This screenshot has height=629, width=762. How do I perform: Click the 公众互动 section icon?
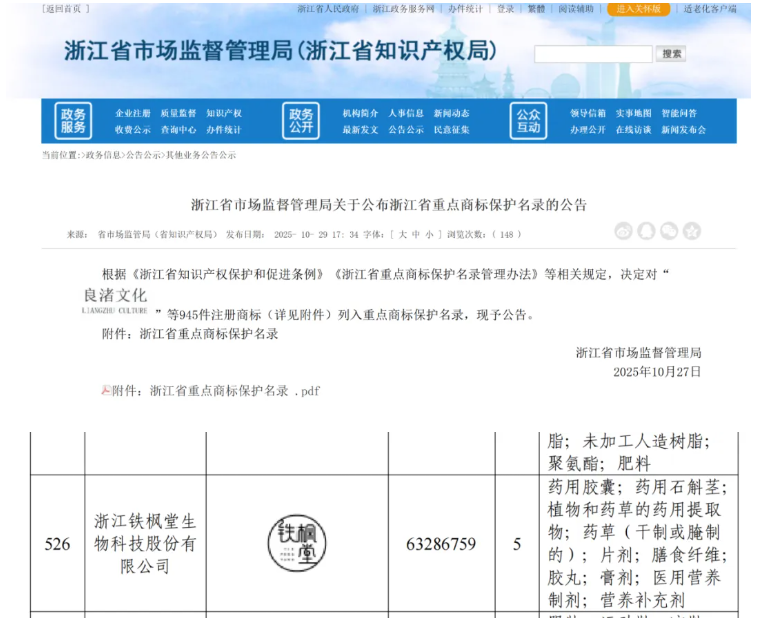point(528,121)
